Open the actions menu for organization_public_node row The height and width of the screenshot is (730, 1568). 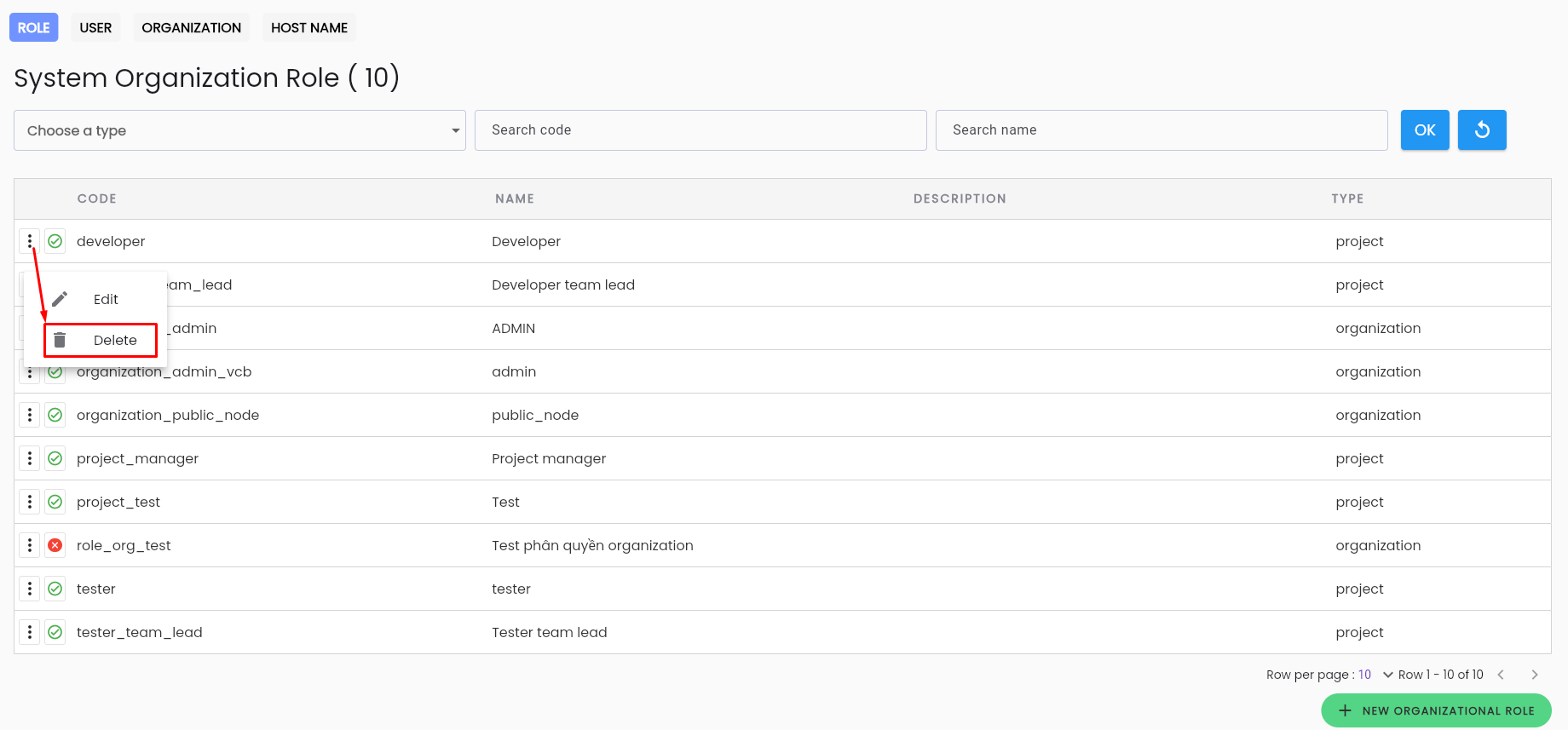[x=30, y=415]
